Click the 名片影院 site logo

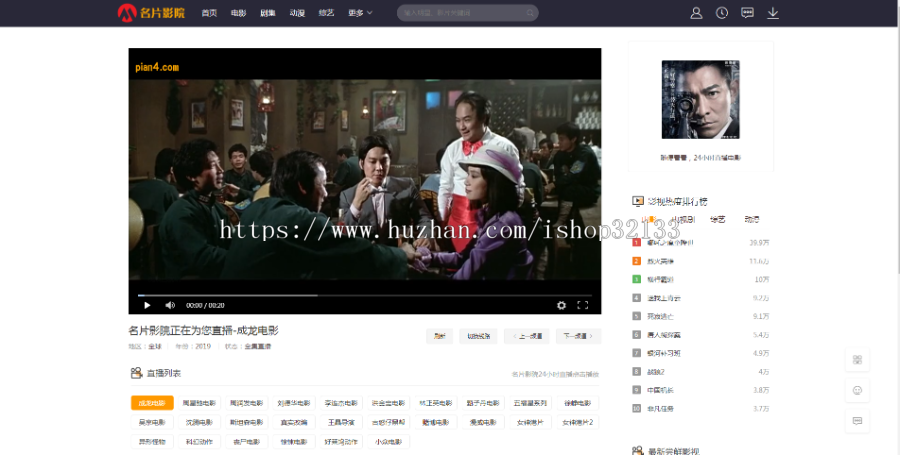tap(152, 12)
